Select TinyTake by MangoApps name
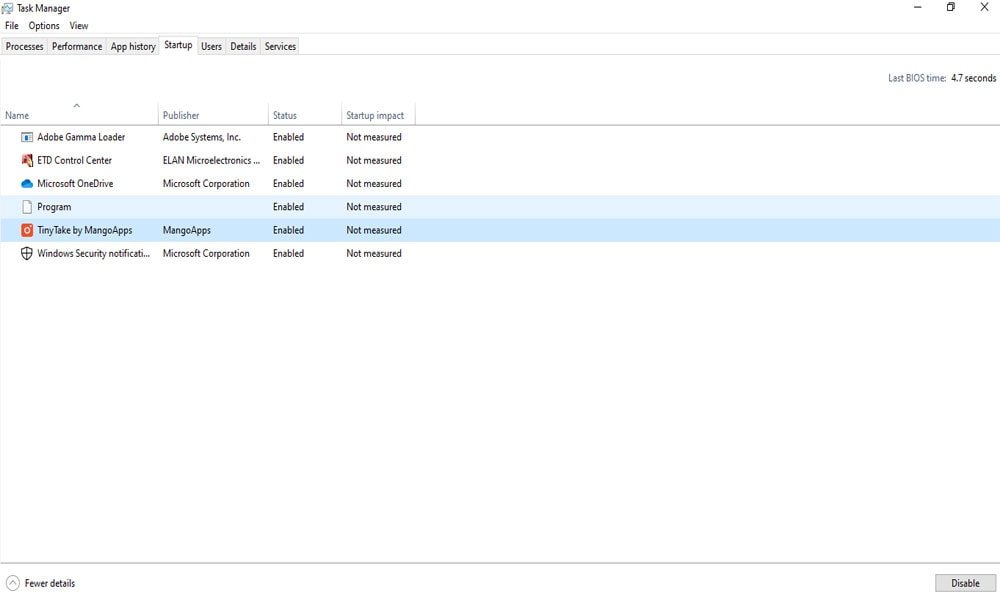 pos(85,230)
